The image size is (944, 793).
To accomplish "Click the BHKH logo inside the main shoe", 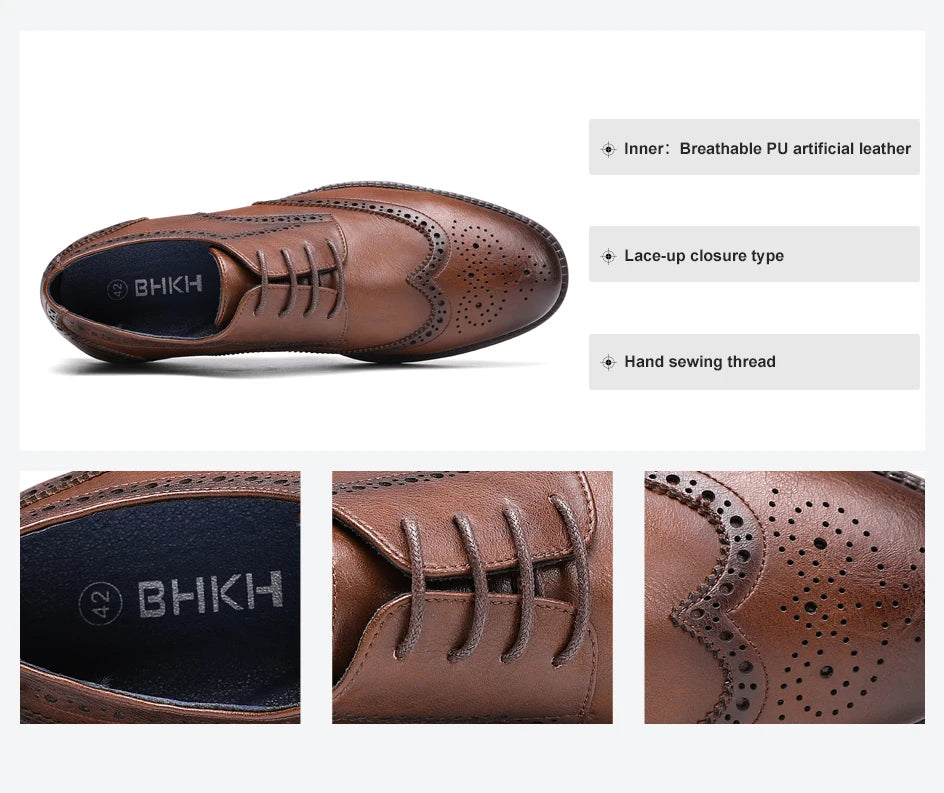I will click(x=168, y=286).
